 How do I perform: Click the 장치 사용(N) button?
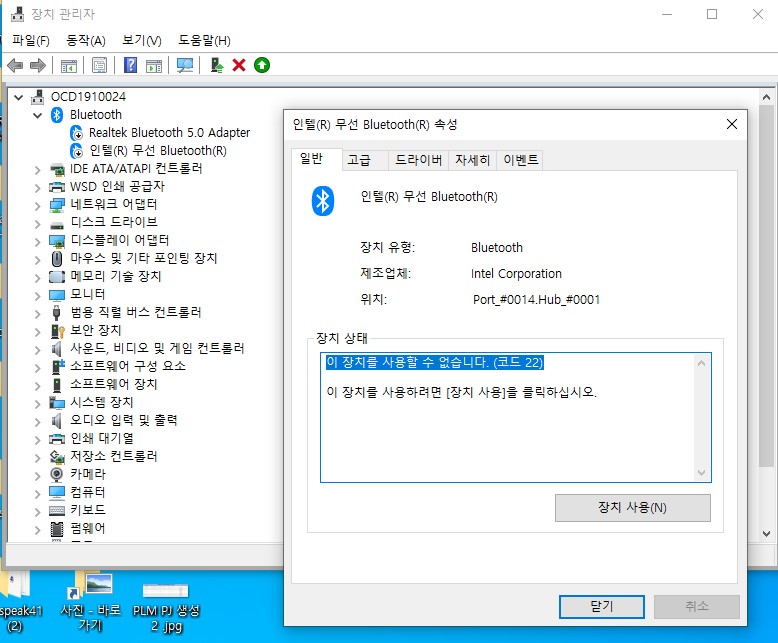pyautogui.click(x=632, y=508)
